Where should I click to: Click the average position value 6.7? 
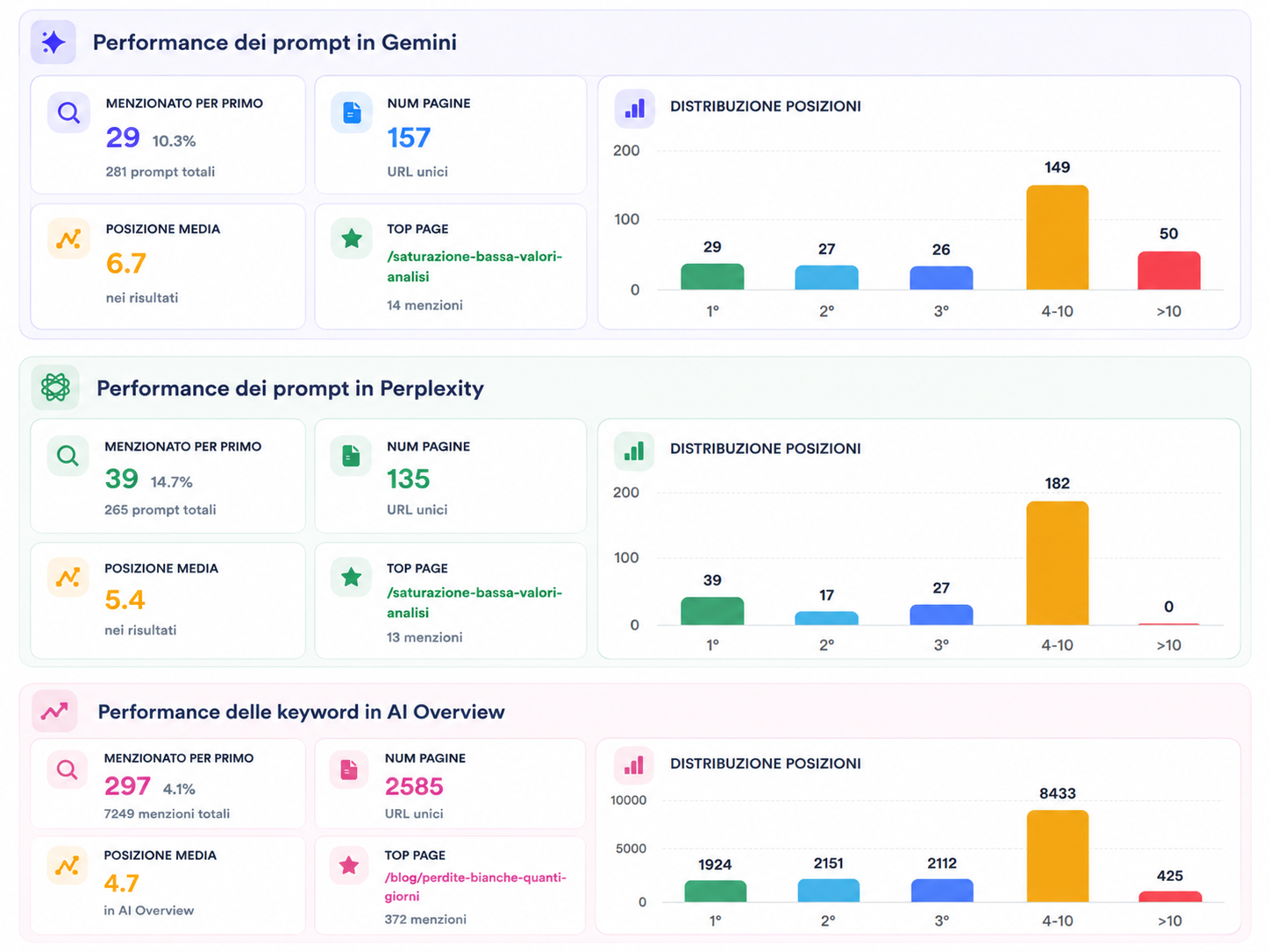(125, 264)
